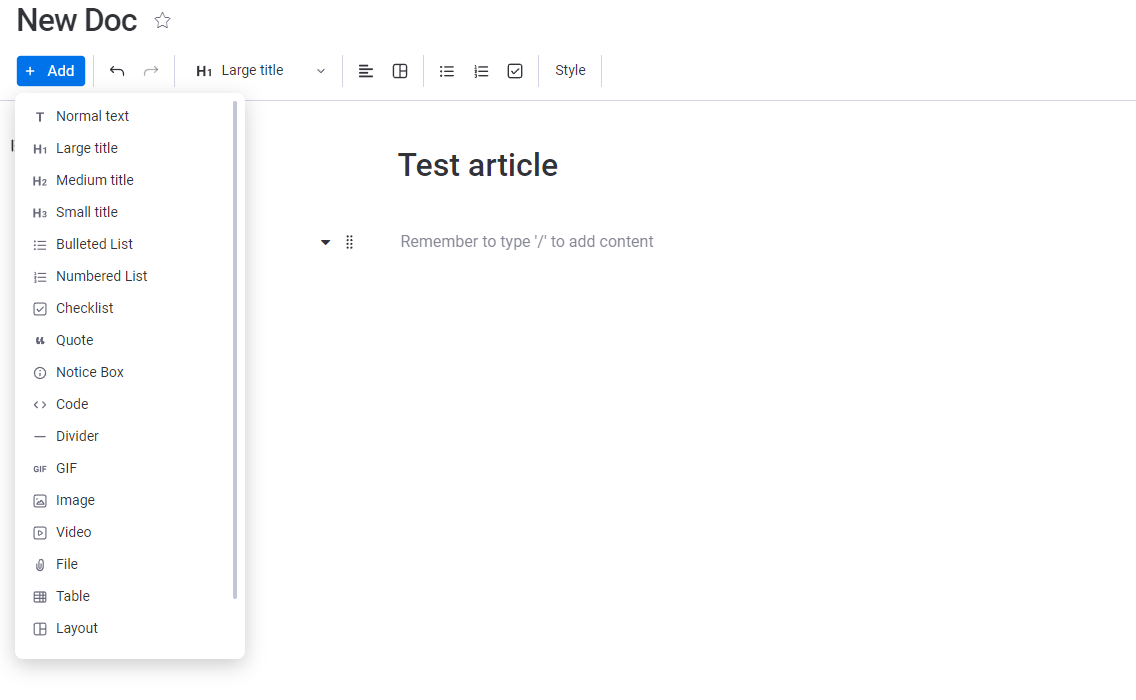This screenshot has width=1136, height=700.
Task: Select Checklist in the Add menu
Action: point(84,308)
